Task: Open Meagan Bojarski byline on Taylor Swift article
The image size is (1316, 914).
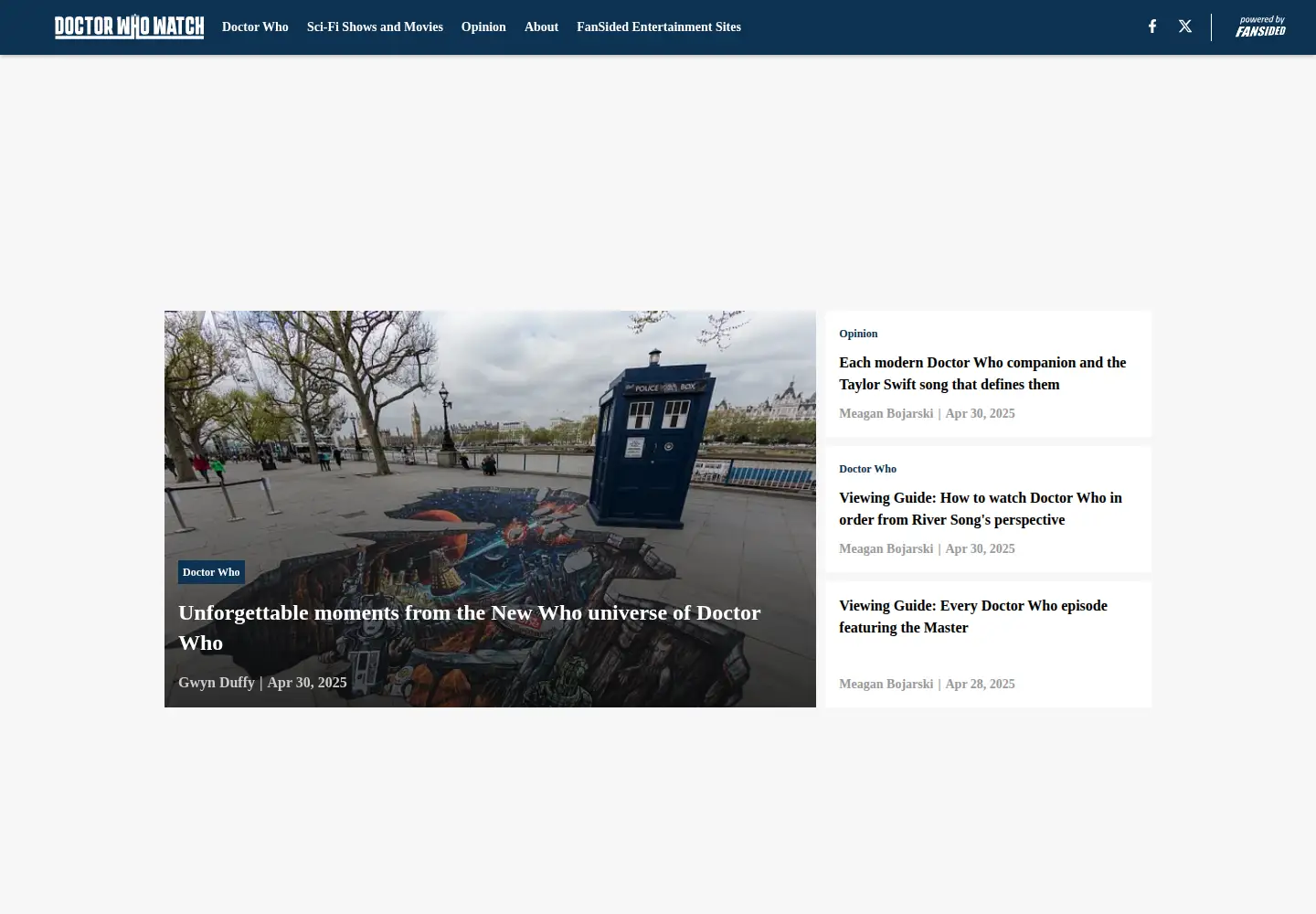Action: pos(886,413)
